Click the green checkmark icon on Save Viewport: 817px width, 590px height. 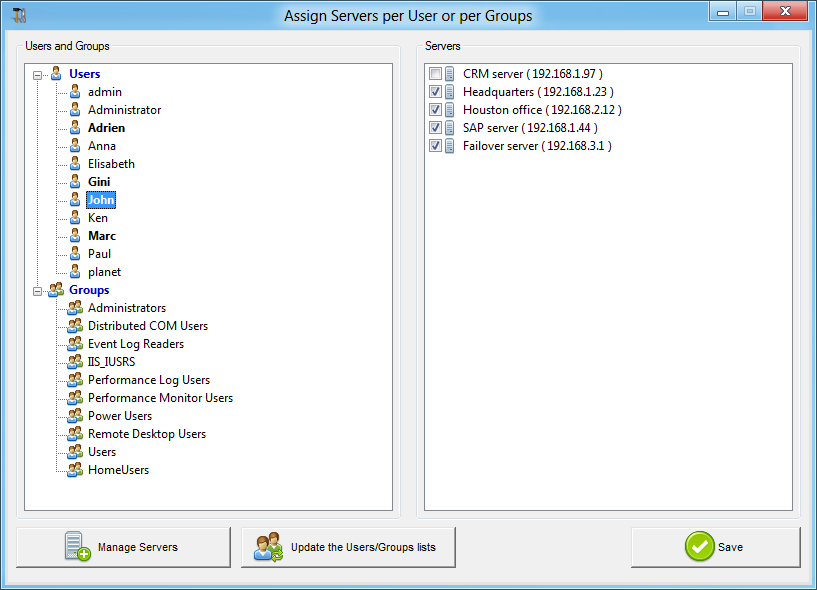(701, 546)
